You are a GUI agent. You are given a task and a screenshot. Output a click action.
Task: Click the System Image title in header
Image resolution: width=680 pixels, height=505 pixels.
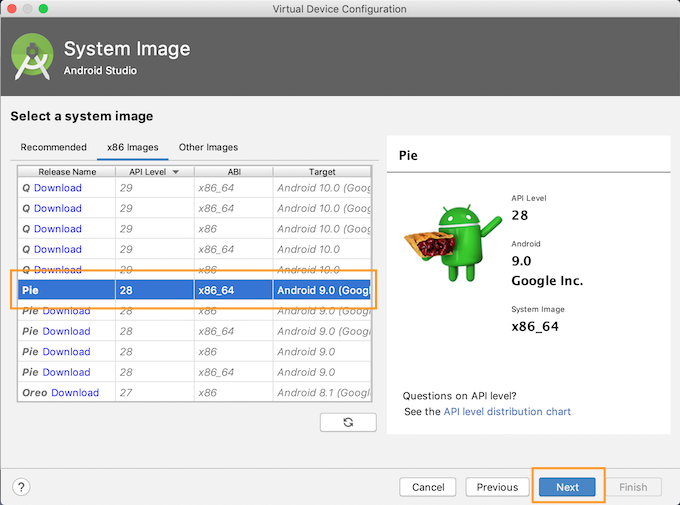pyautogui.click(x=127, y=49)
